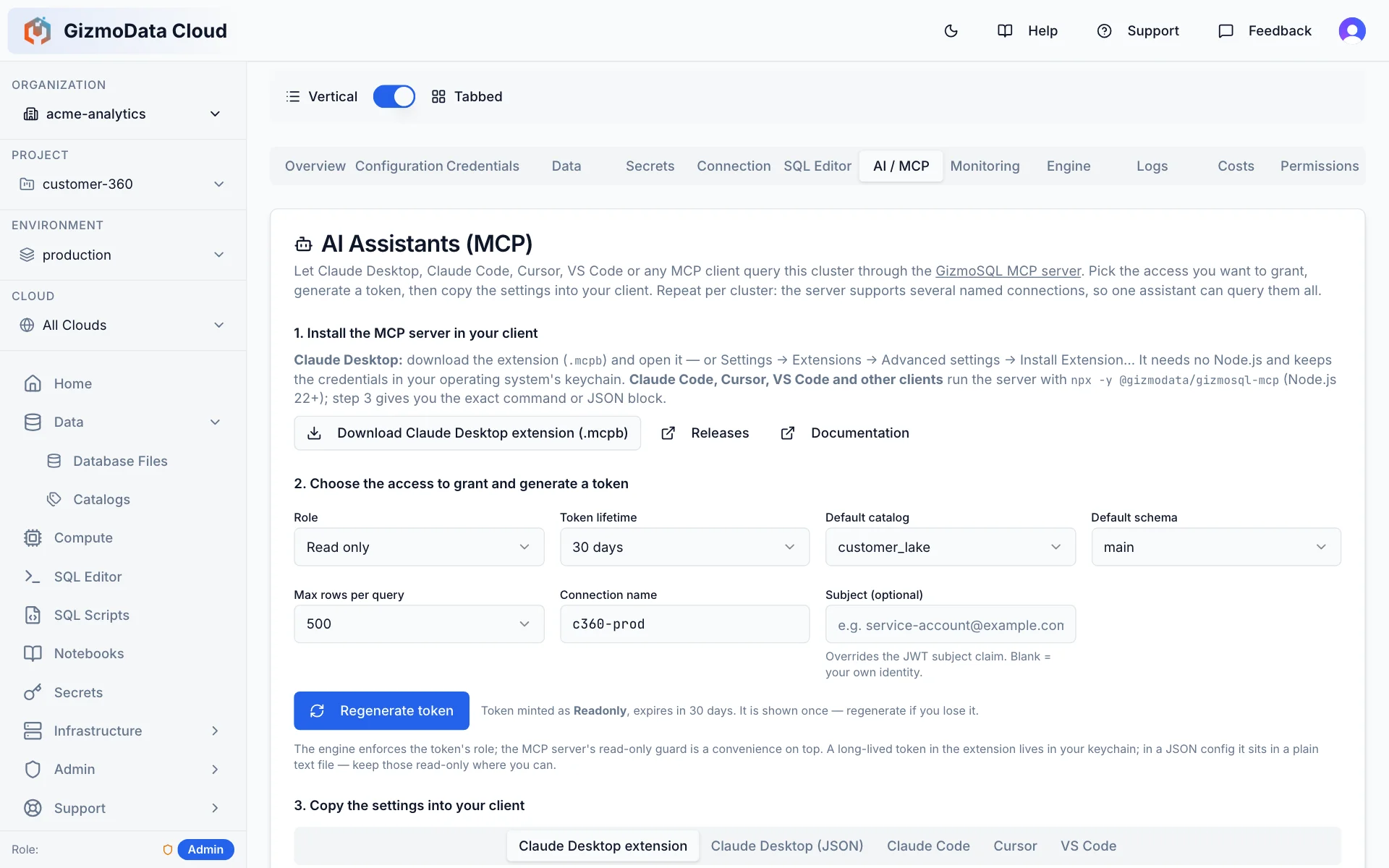
Task: Click the Notebooks book icon
Action: tap(33, 653)
